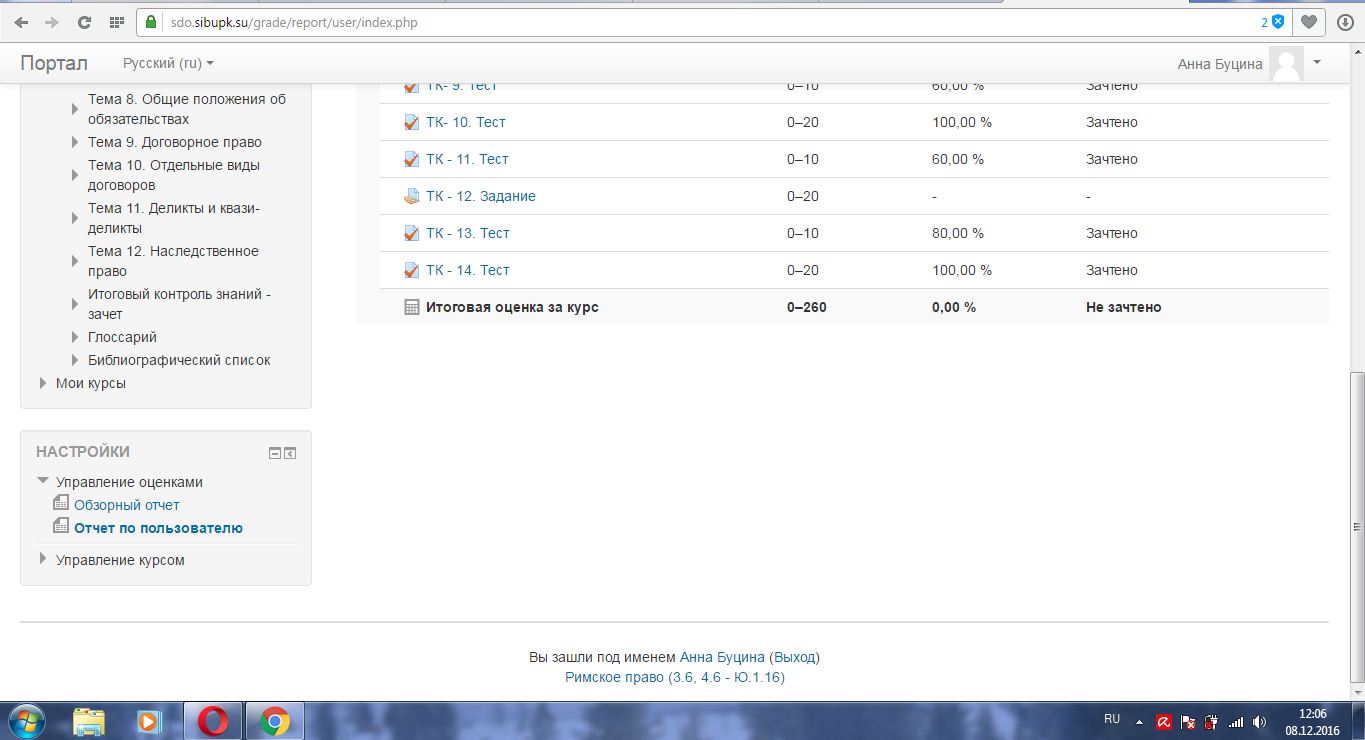Click the browser reload page icon
The width and height of the screenshot is (1365, 740).
[x=84, y=22]
